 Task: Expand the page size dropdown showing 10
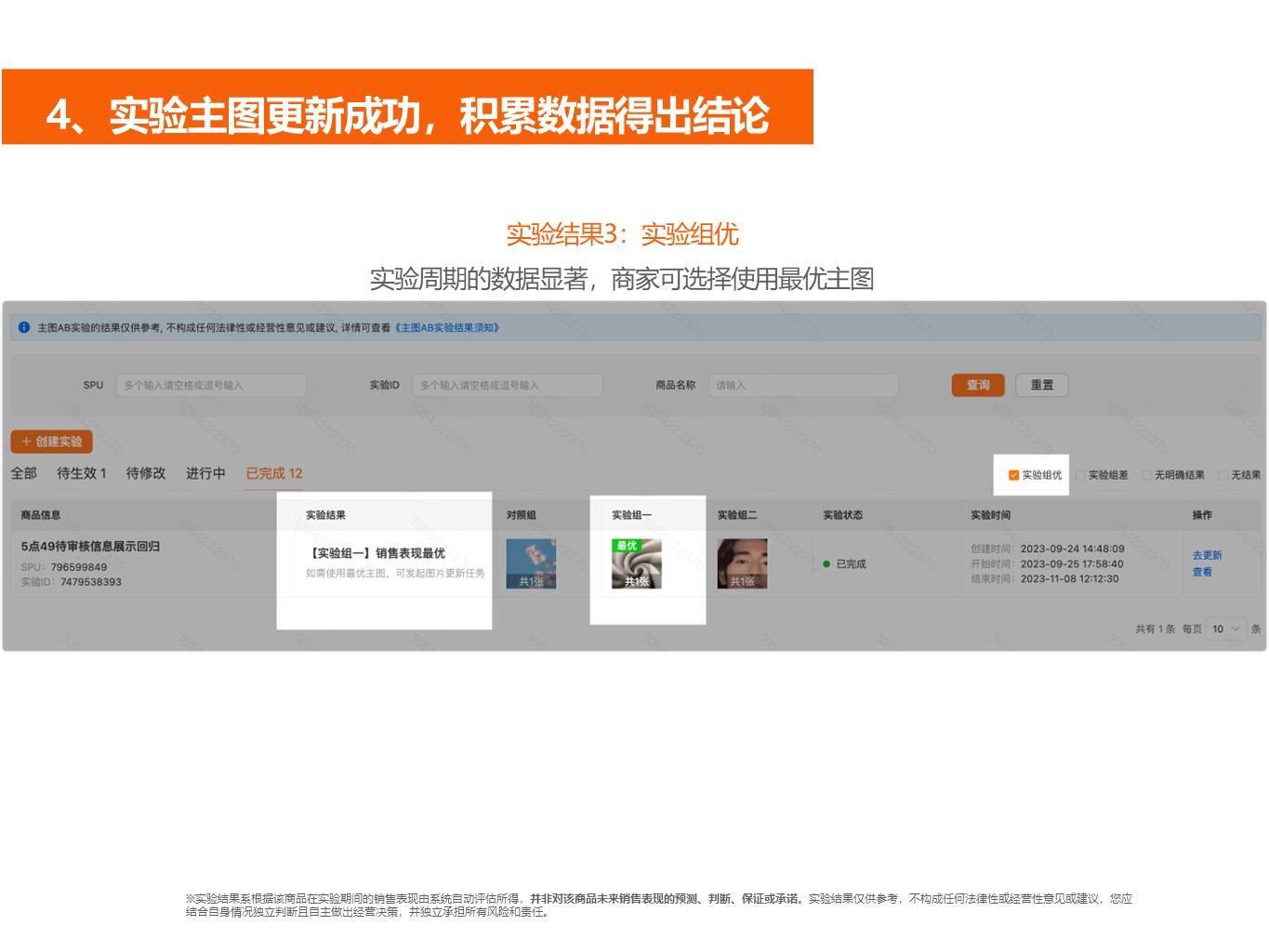(x=1226, y=629)
